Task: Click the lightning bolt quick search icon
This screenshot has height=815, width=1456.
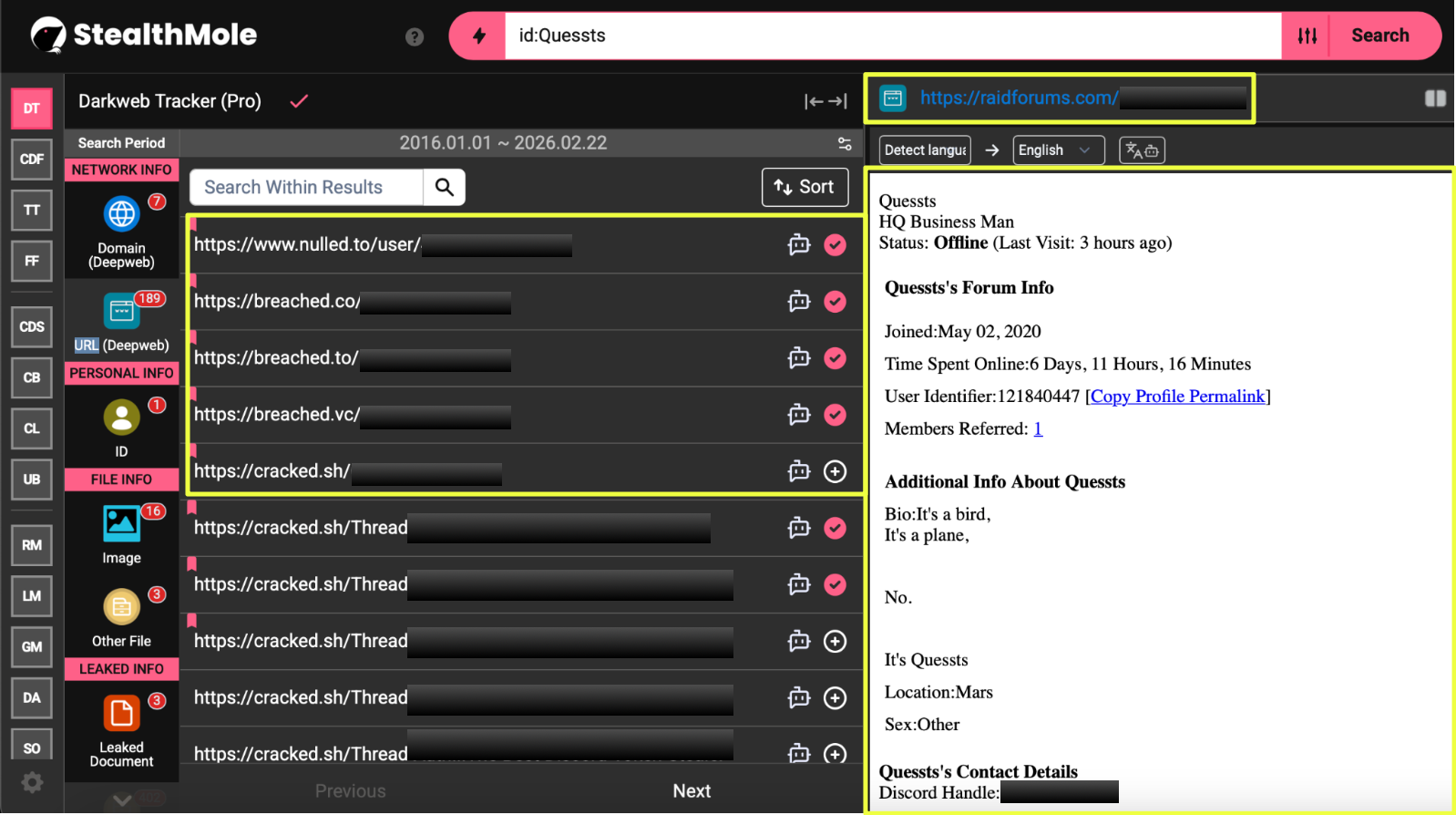Action: (x=478, y=36)
